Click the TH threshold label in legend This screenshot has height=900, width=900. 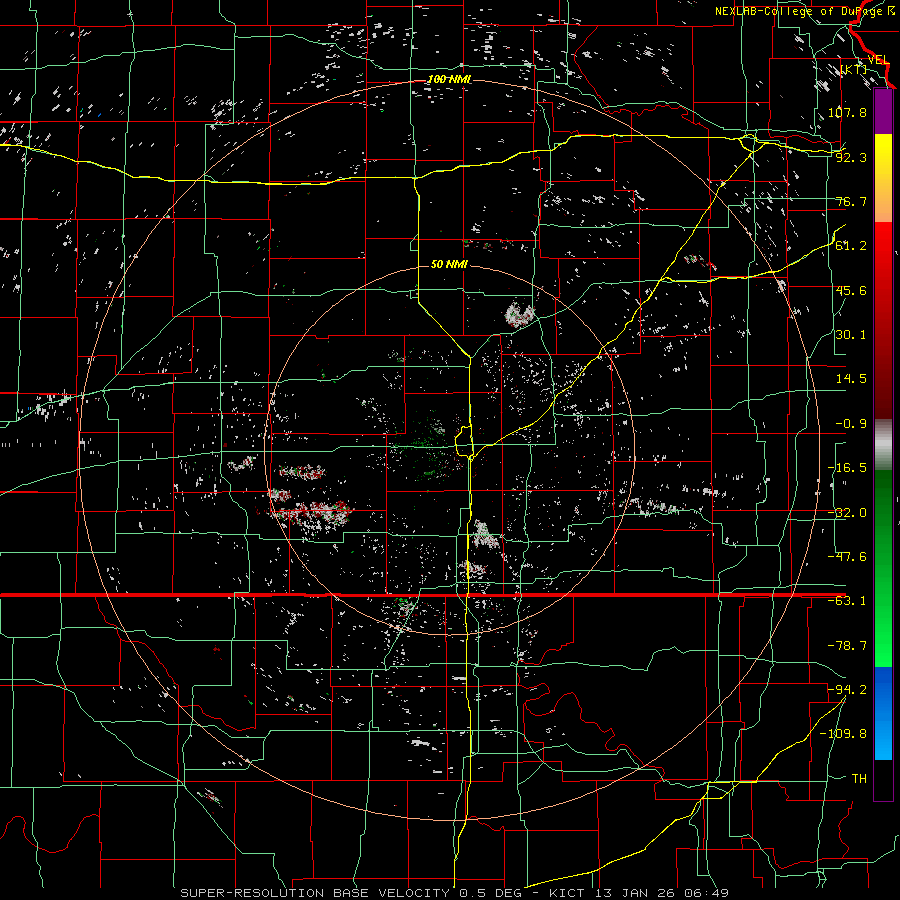pyautogui.click(x=859, y=779)
